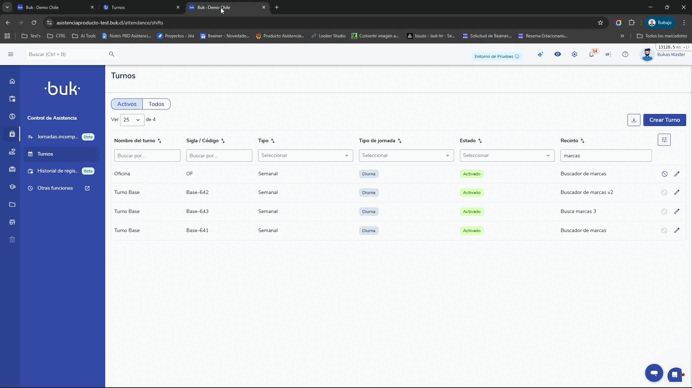Switch to first Buk - Demo Chile tab
This screenshot has height=388, width=692.
55,7
